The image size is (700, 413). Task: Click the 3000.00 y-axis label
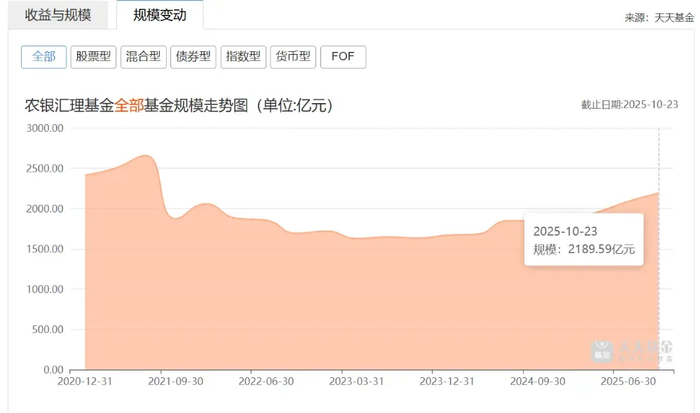click(x=45, y=128)
